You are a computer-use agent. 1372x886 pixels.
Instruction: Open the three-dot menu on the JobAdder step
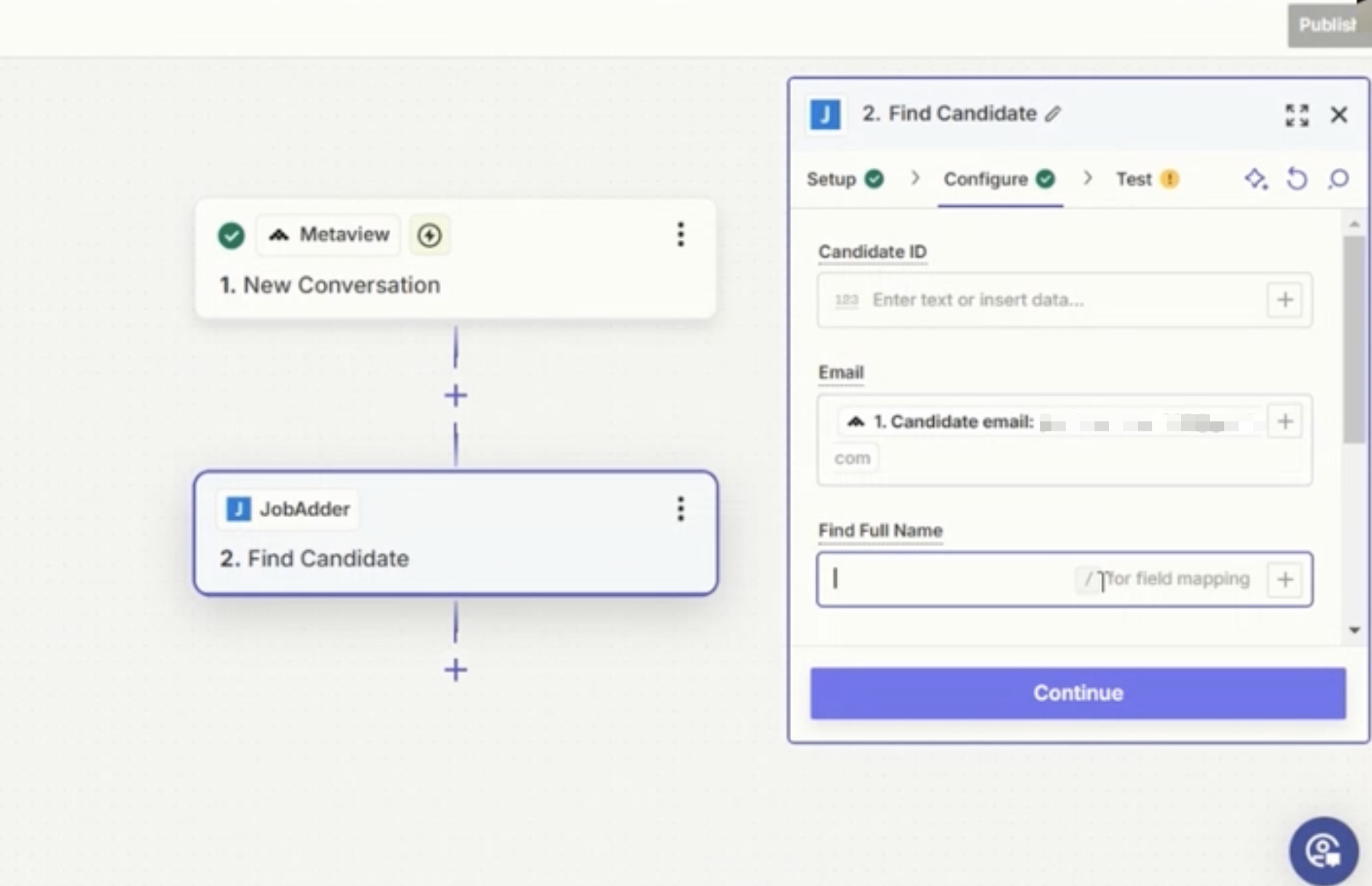pyautogui.click(x=680, y=509)
